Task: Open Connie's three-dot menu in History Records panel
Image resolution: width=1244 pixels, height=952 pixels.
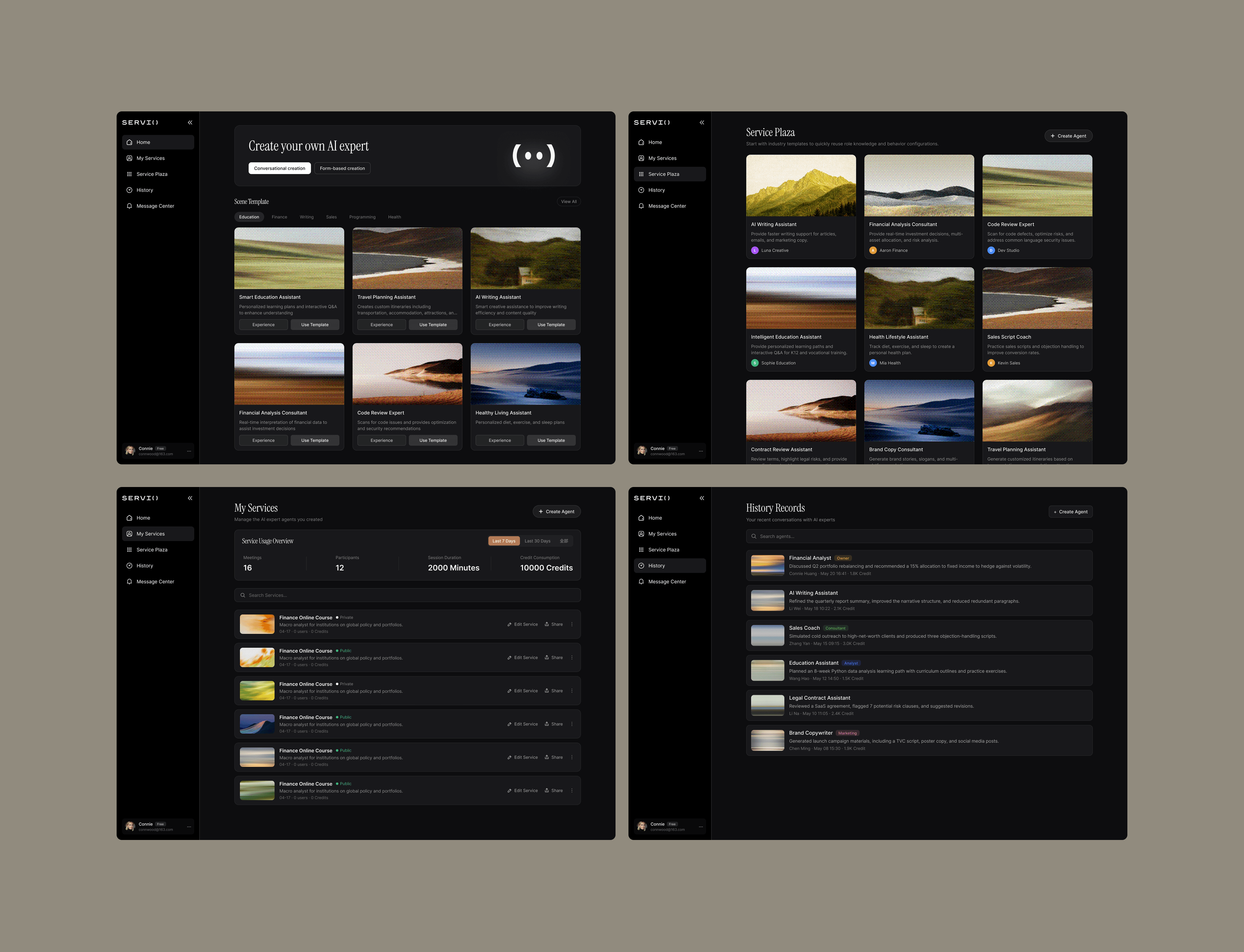Action: pyautogui.click(x=701, y=827)
